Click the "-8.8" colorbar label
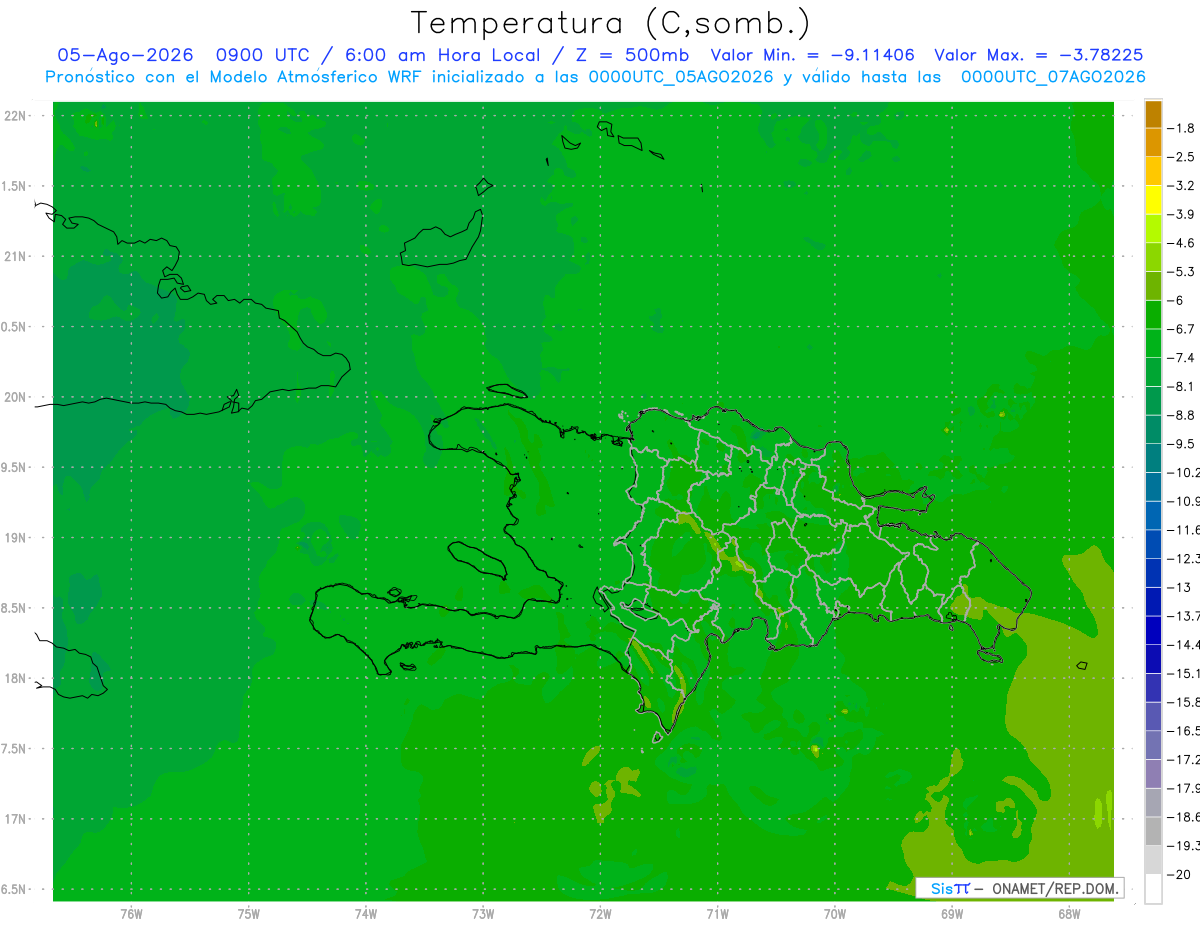 1182,415
